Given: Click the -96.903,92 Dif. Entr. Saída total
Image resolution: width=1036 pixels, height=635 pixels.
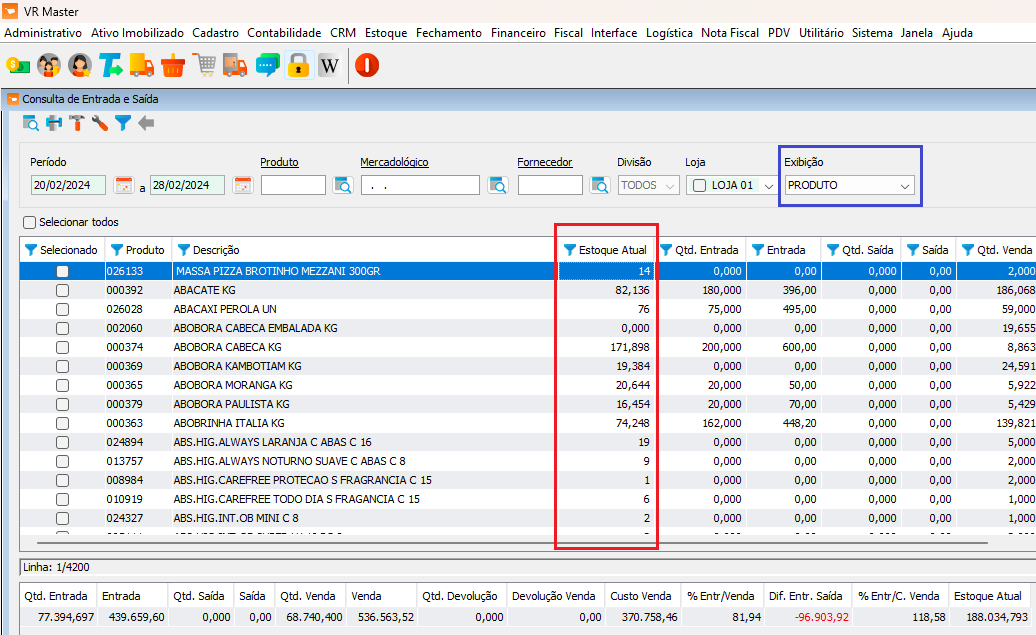Looking at the screenshot, I should [807, 616].
